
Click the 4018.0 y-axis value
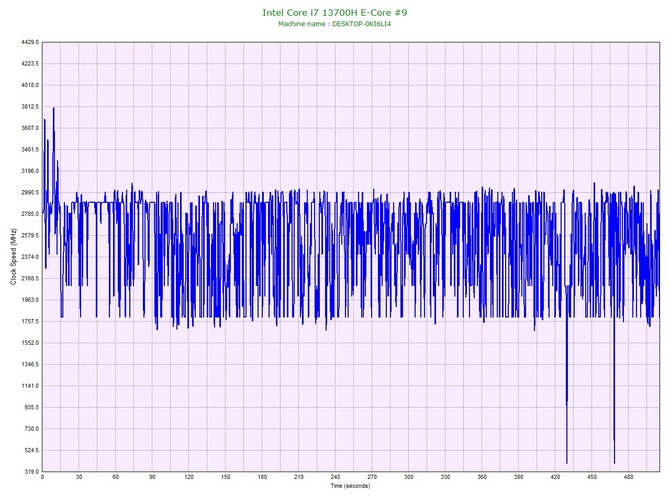29,85
